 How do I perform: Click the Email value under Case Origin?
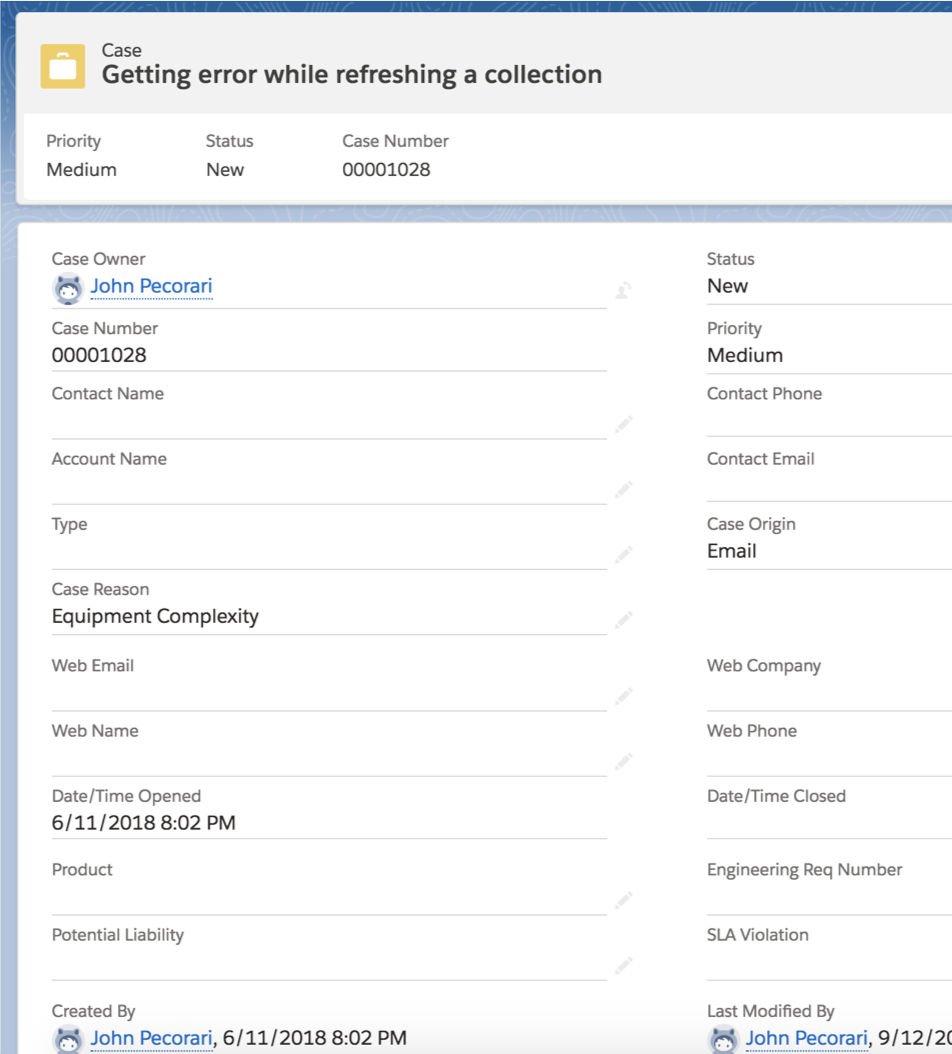[731, 551]
